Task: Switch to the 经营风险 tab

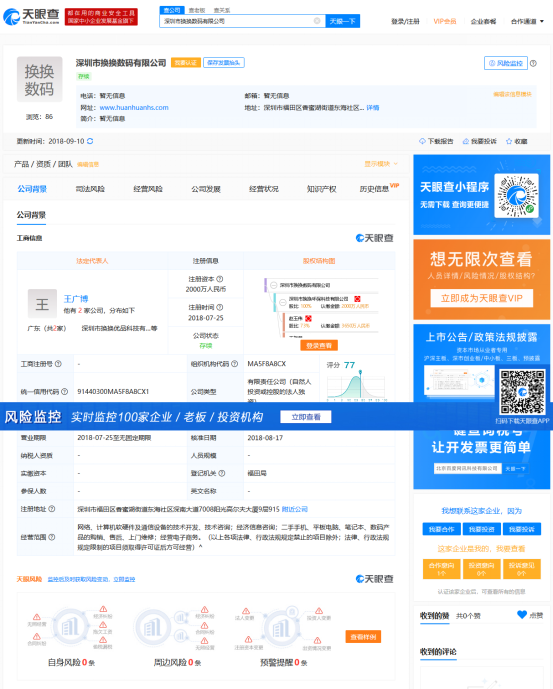Action: (x=148, y=189)
